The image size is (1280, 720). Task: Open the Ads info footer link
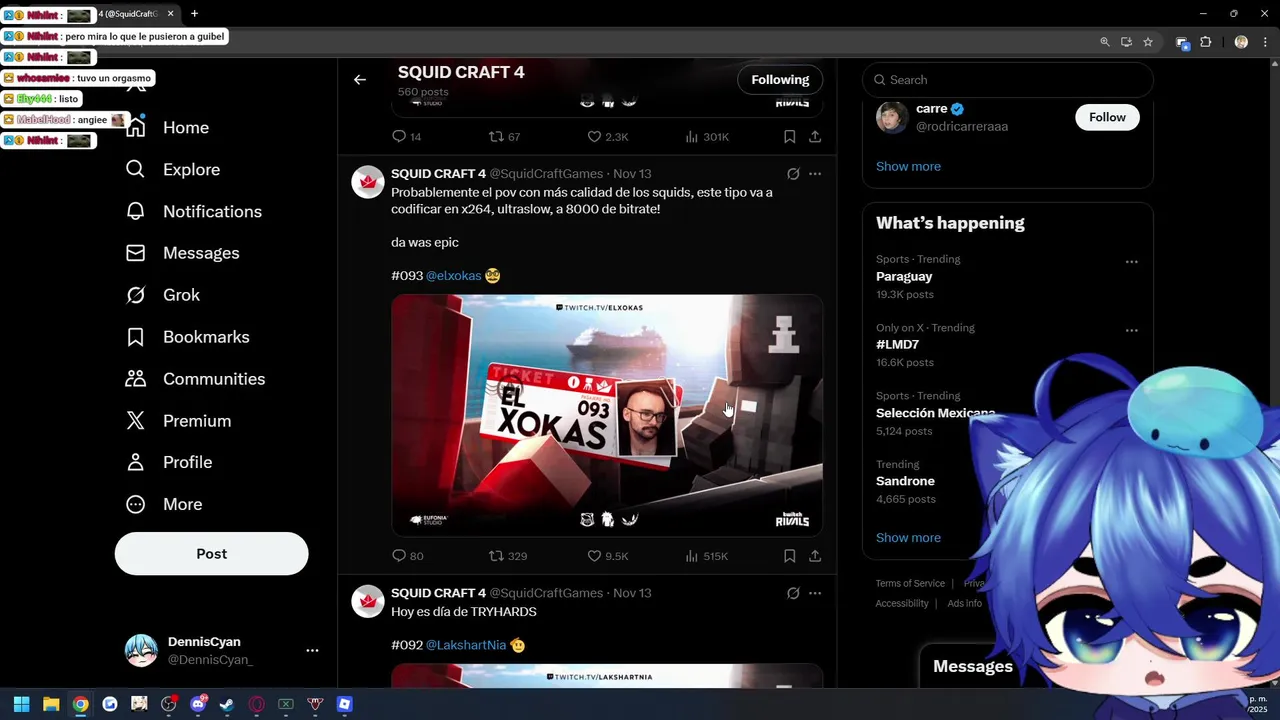pyautogui.click(x=964, y=604)
